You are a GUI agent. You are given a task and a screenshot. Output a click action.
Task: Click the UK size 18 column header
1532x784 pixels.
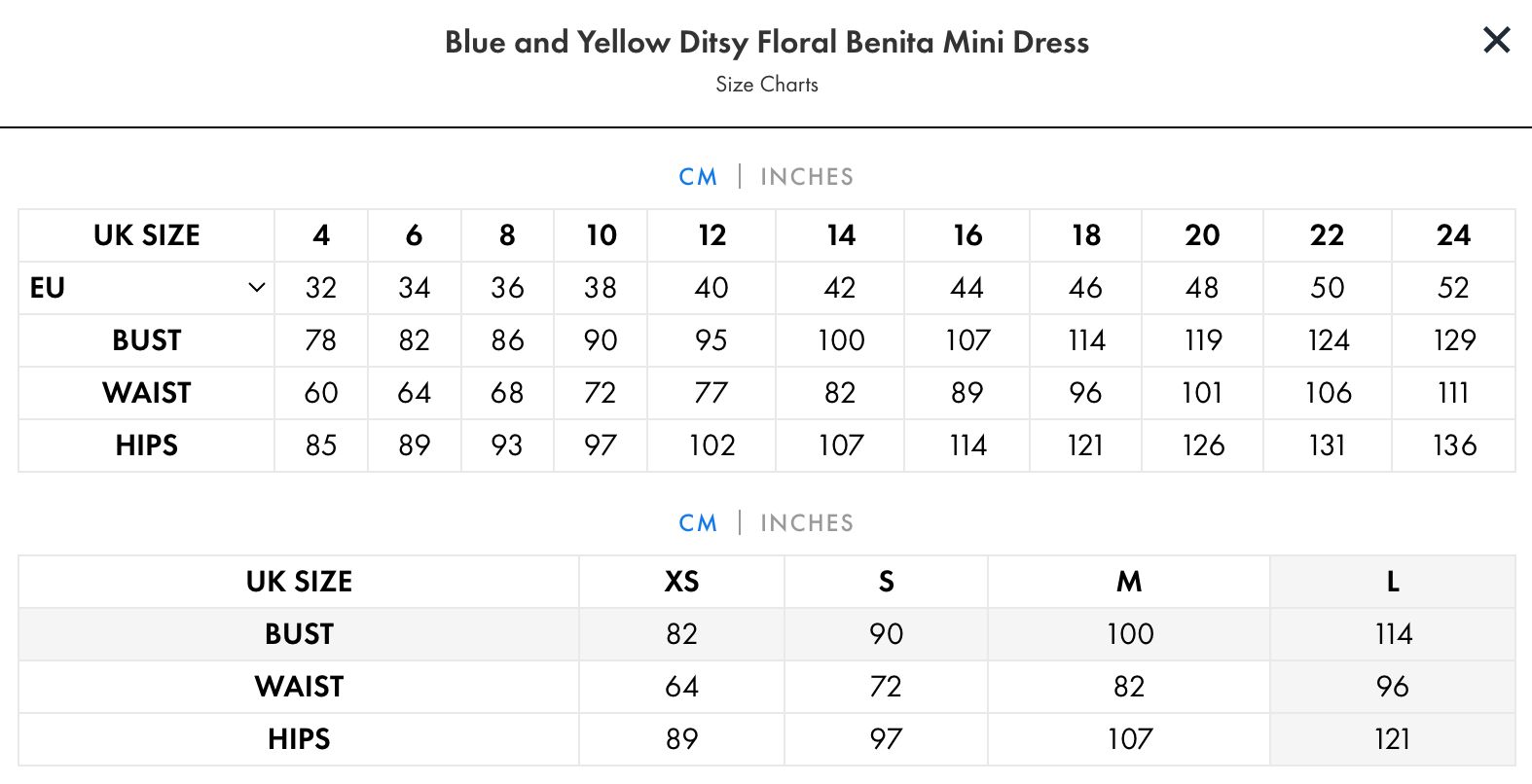(x=1086, y=235)
